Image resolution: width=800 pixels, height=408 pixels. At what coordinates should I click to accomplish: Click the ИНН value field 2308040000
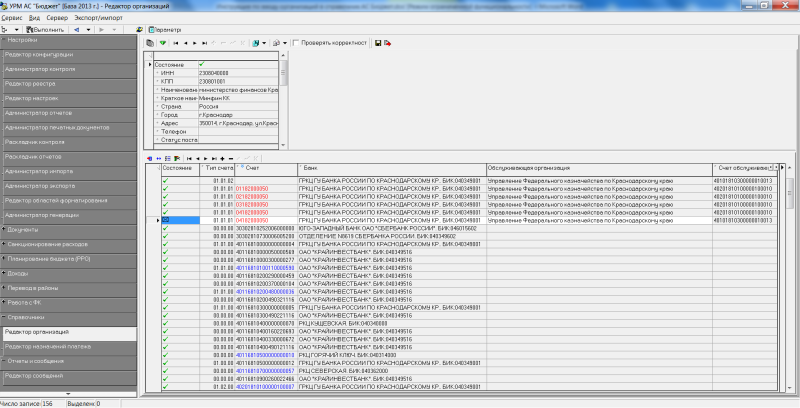pos(238,73)
